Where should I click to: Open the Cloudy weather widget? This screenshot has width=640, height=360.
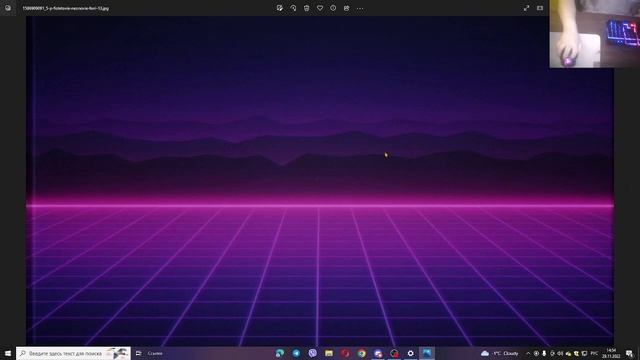(x=500, y=353)
